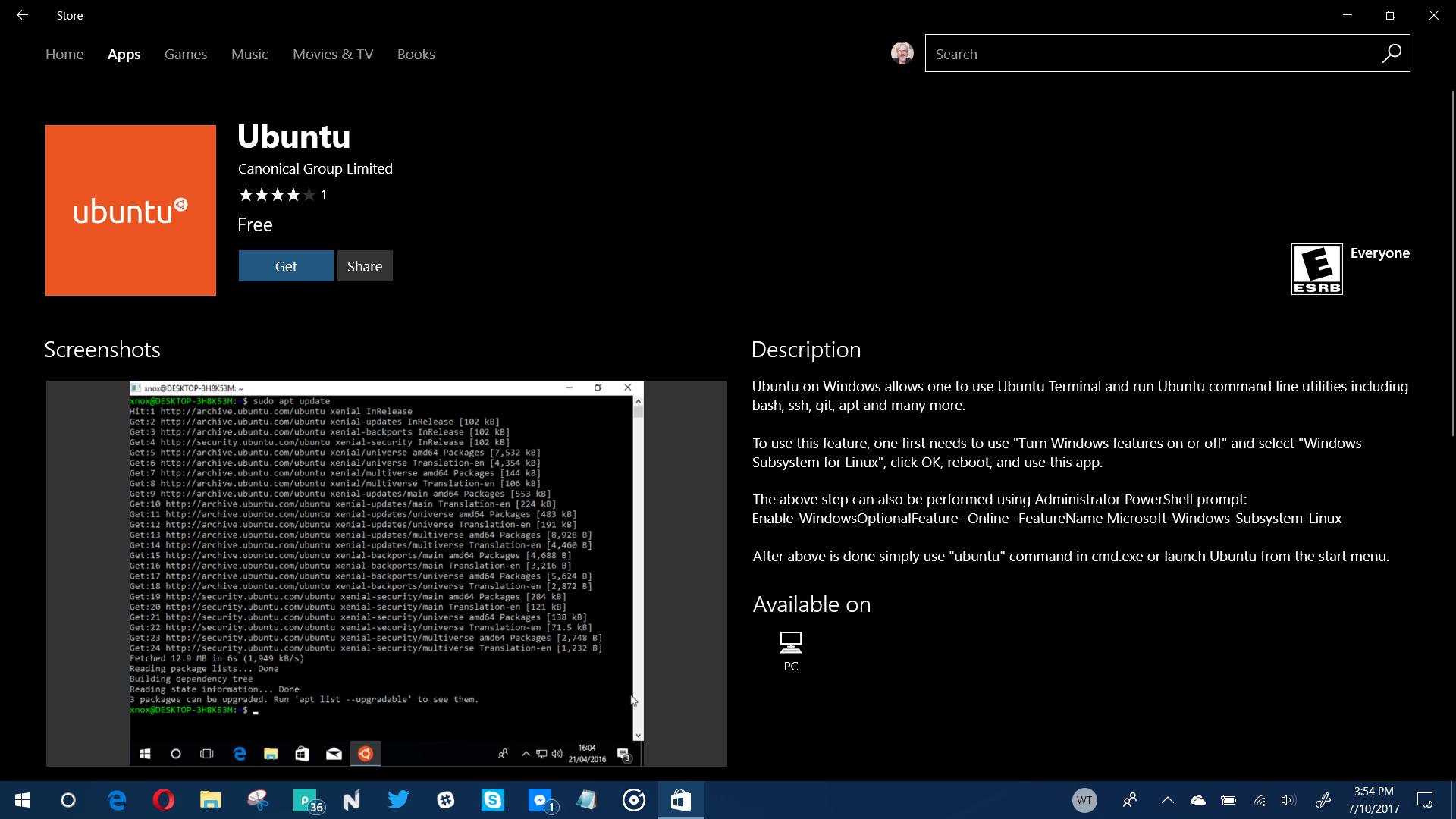Expand the Books section in Store
The image size is (1456, 819).
[416, 54]
